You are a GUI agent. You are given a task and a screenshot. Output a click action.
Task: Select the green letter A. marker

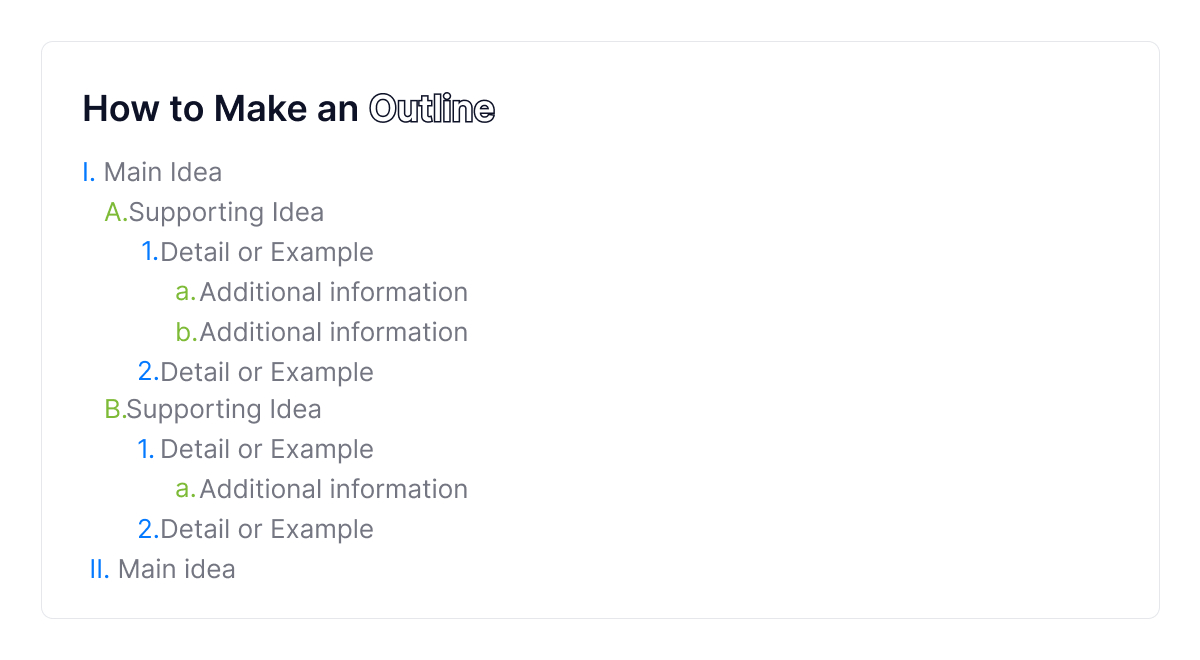tap(115, 212)
